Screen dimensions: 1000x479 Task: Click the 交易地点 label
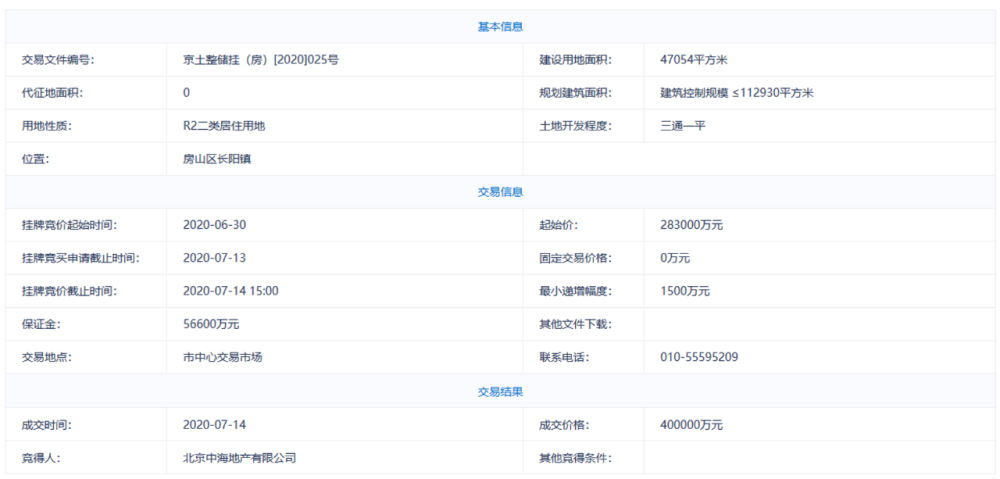[x=47, y=358]
